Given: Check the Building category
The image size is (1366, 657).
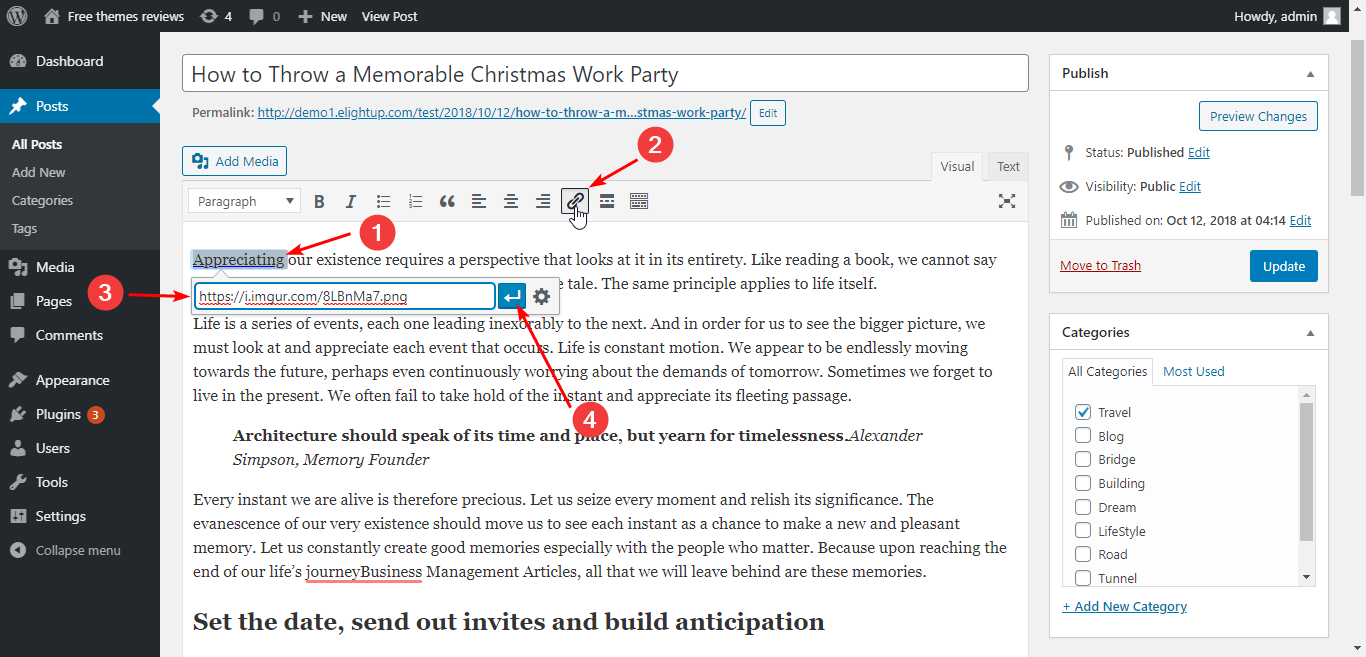Looking at the screenshot, I should coord(1083,483).
